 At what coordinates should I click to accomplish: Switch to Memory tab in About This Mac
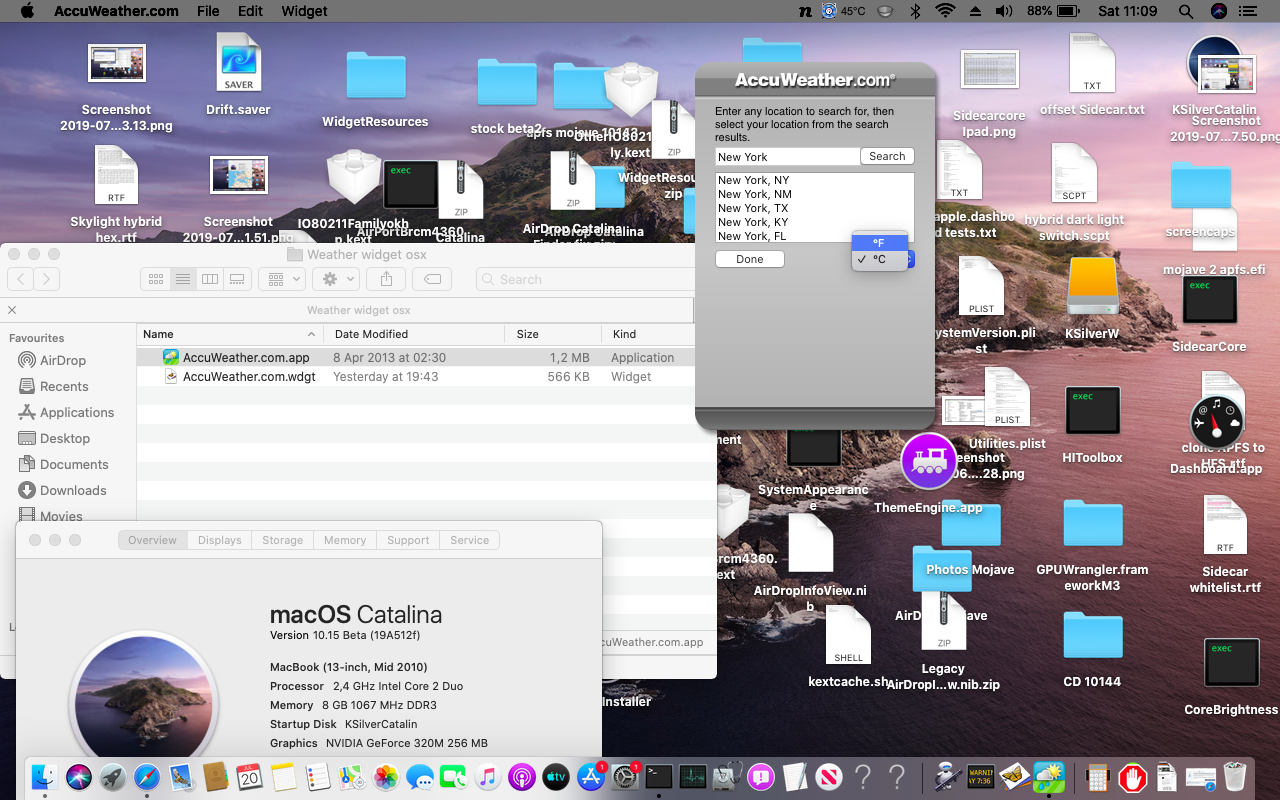[345, 540]
